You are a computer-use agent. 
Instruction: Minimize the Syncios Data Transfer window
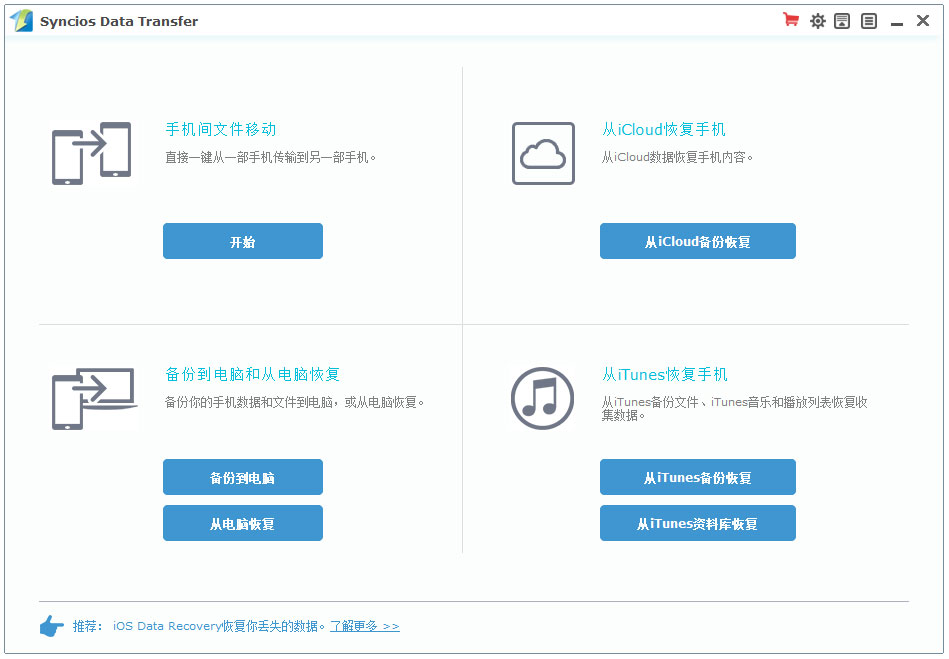(897, 24)
